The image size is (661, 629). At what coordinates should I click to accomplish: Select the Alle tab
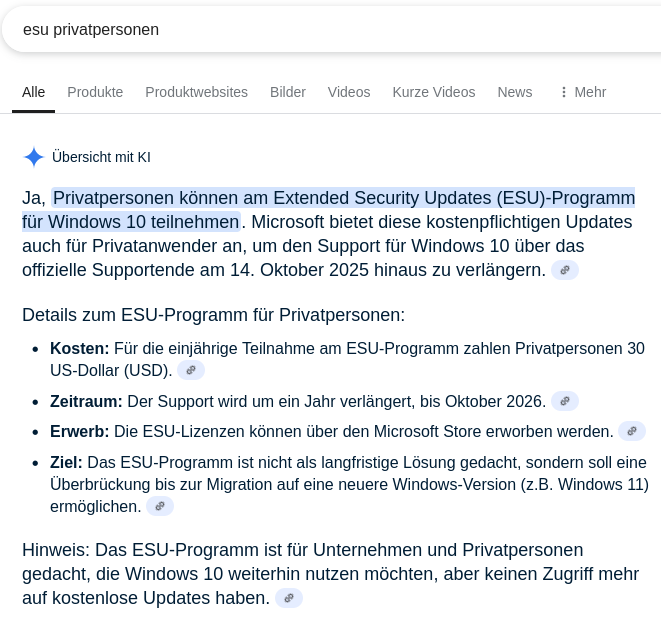click(34, 92)
